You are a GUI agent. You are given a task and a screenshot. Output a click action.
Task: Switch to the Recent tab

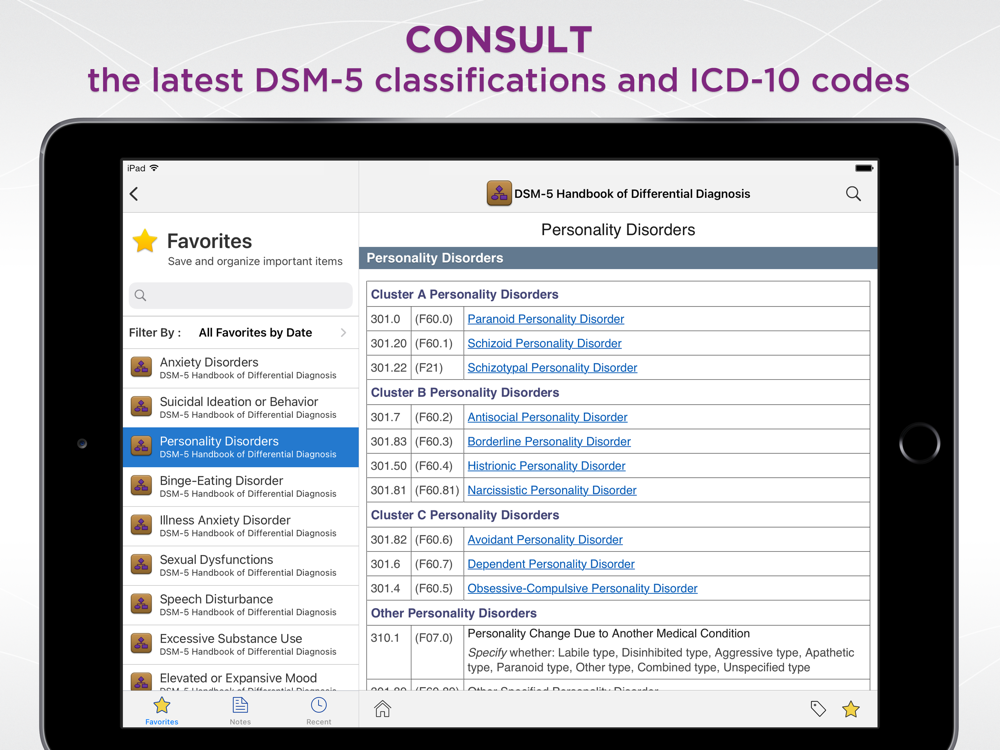(319, 710)
